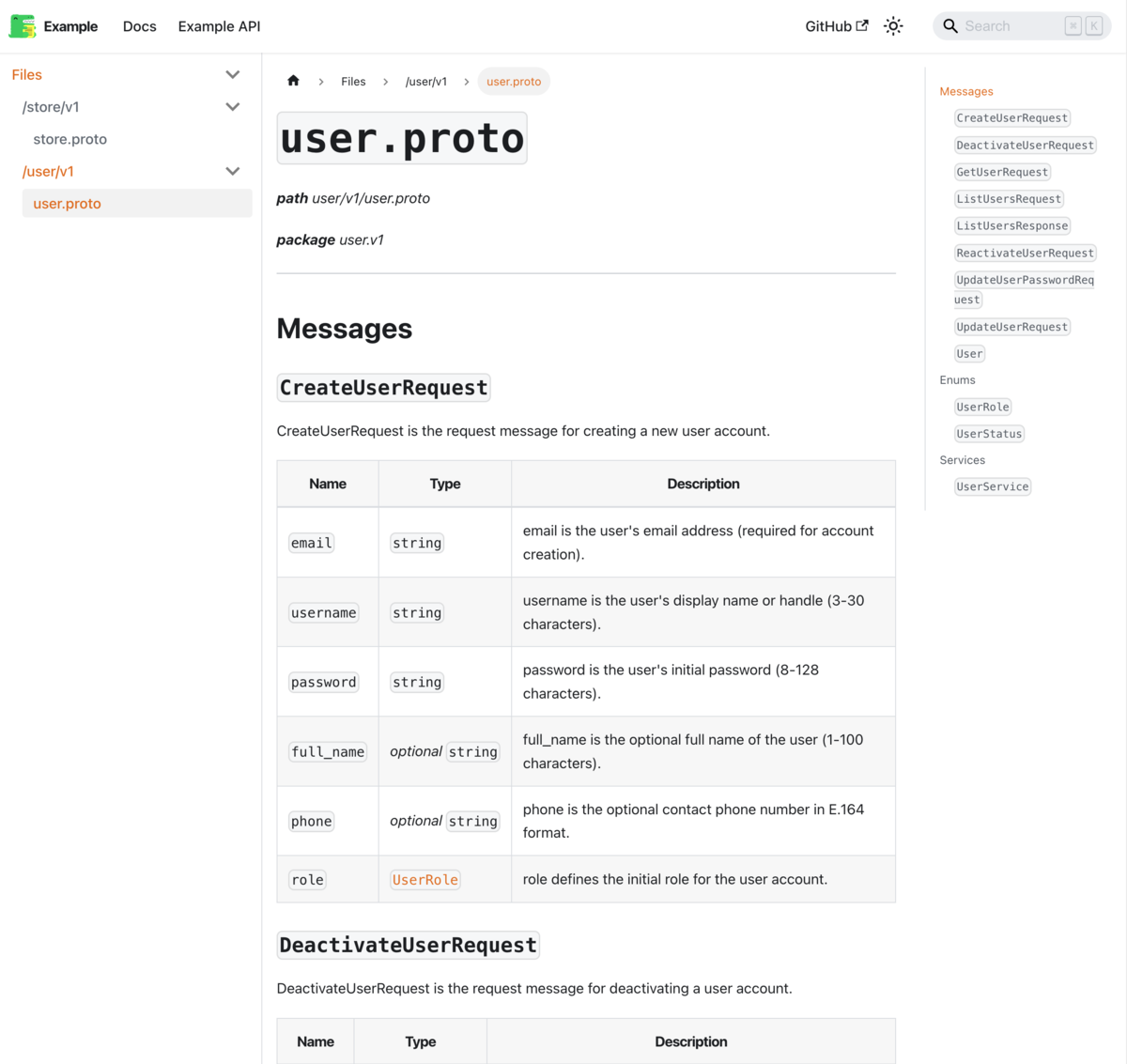Select the UserService badge under Services
This screenshot has width=1127, height=1064.
(x=993, y=486)
